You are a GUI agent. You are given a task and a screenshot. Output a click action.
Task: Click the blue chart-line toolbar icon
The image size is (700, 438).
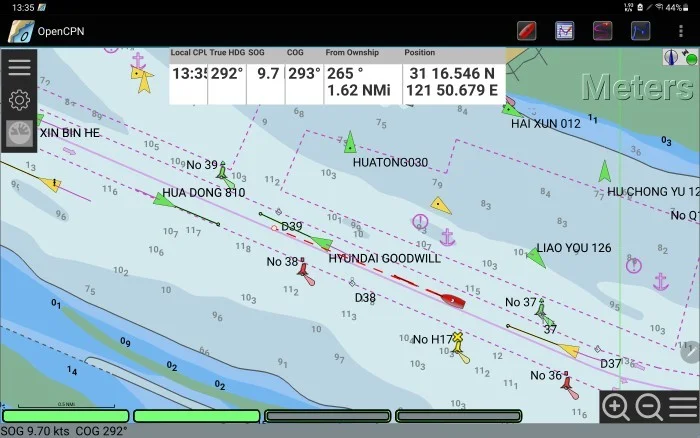(640, 30)
